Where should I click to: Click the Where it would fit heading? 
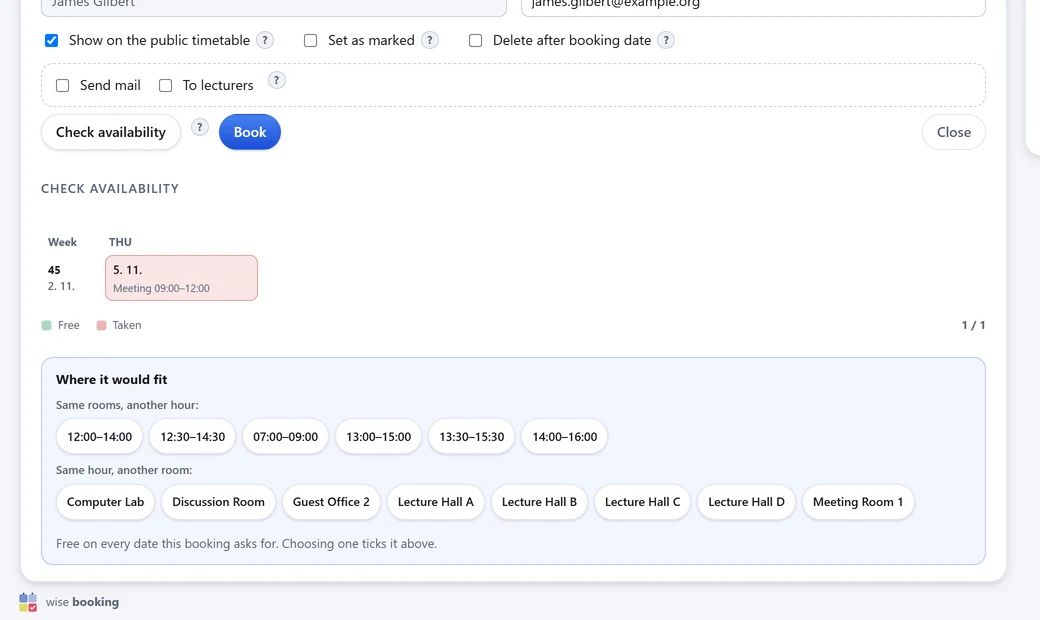coord(111,379)
